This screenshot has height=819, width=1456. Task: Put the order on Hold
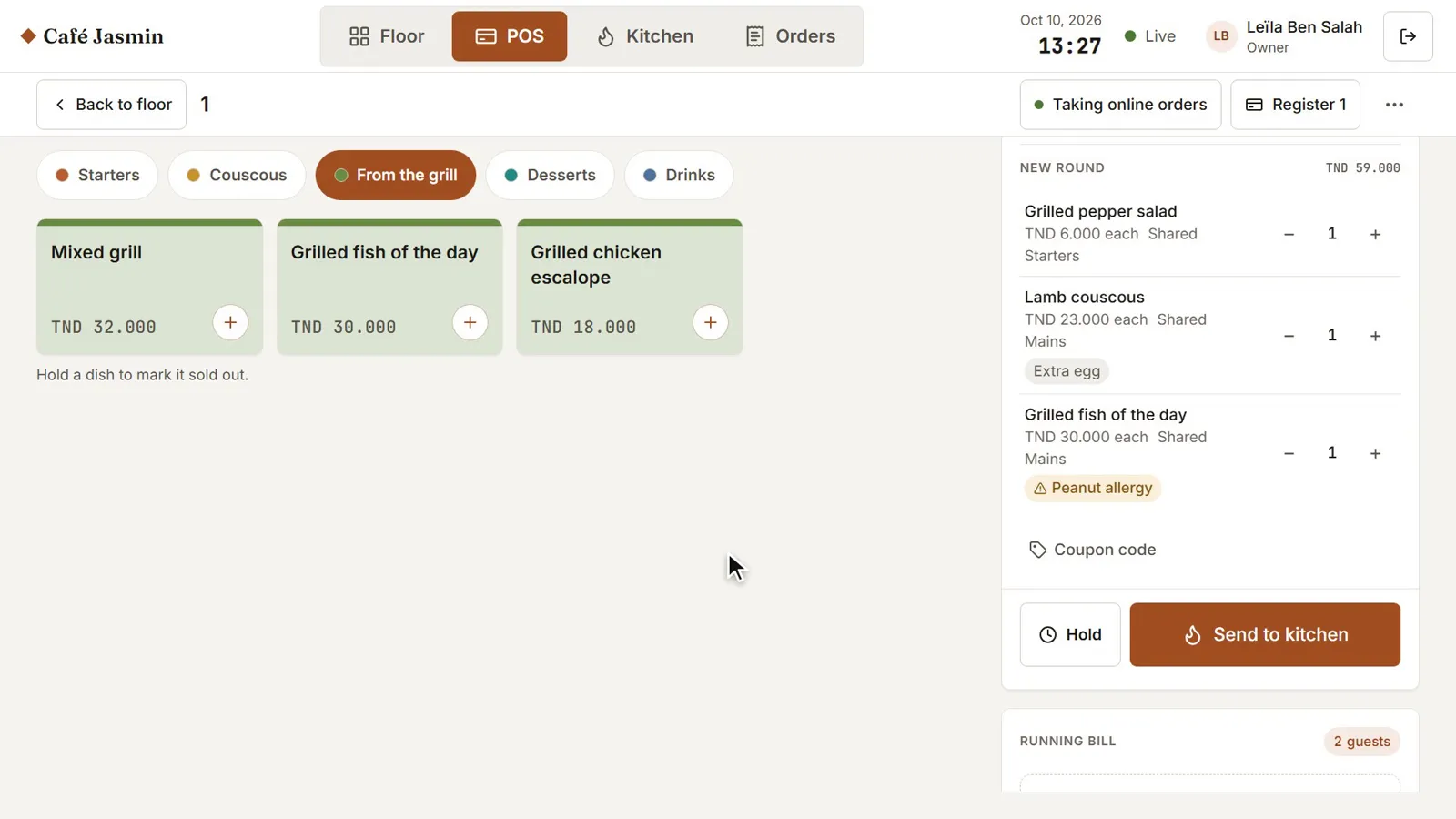[1070, 634]
